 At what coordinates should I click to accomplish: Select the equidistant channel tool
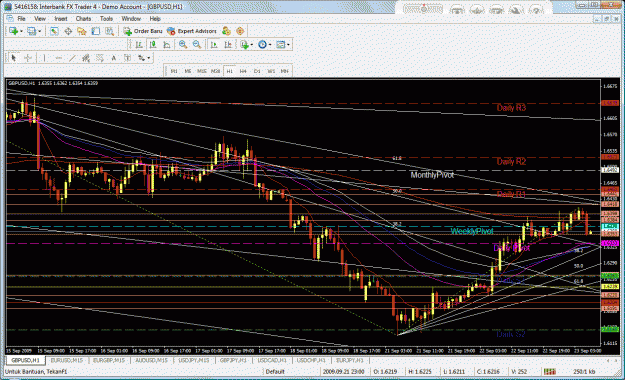click(86, 58)
